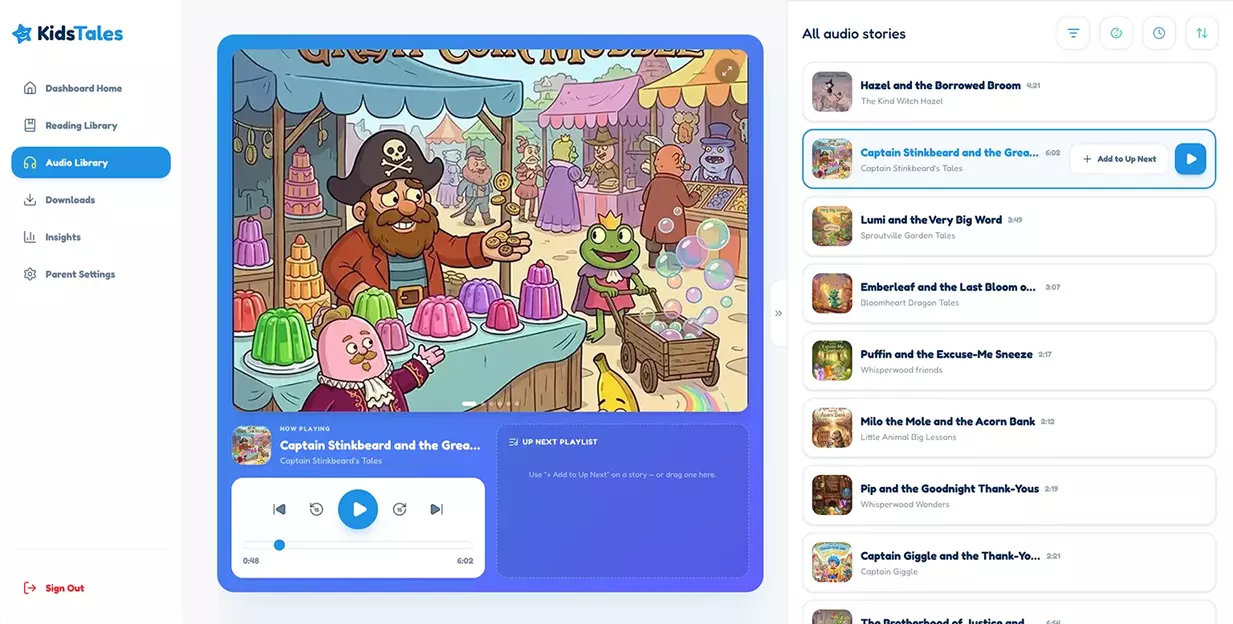Click the All audio stories heading
Screen dimensions: 1233x624
click(854, 33)
